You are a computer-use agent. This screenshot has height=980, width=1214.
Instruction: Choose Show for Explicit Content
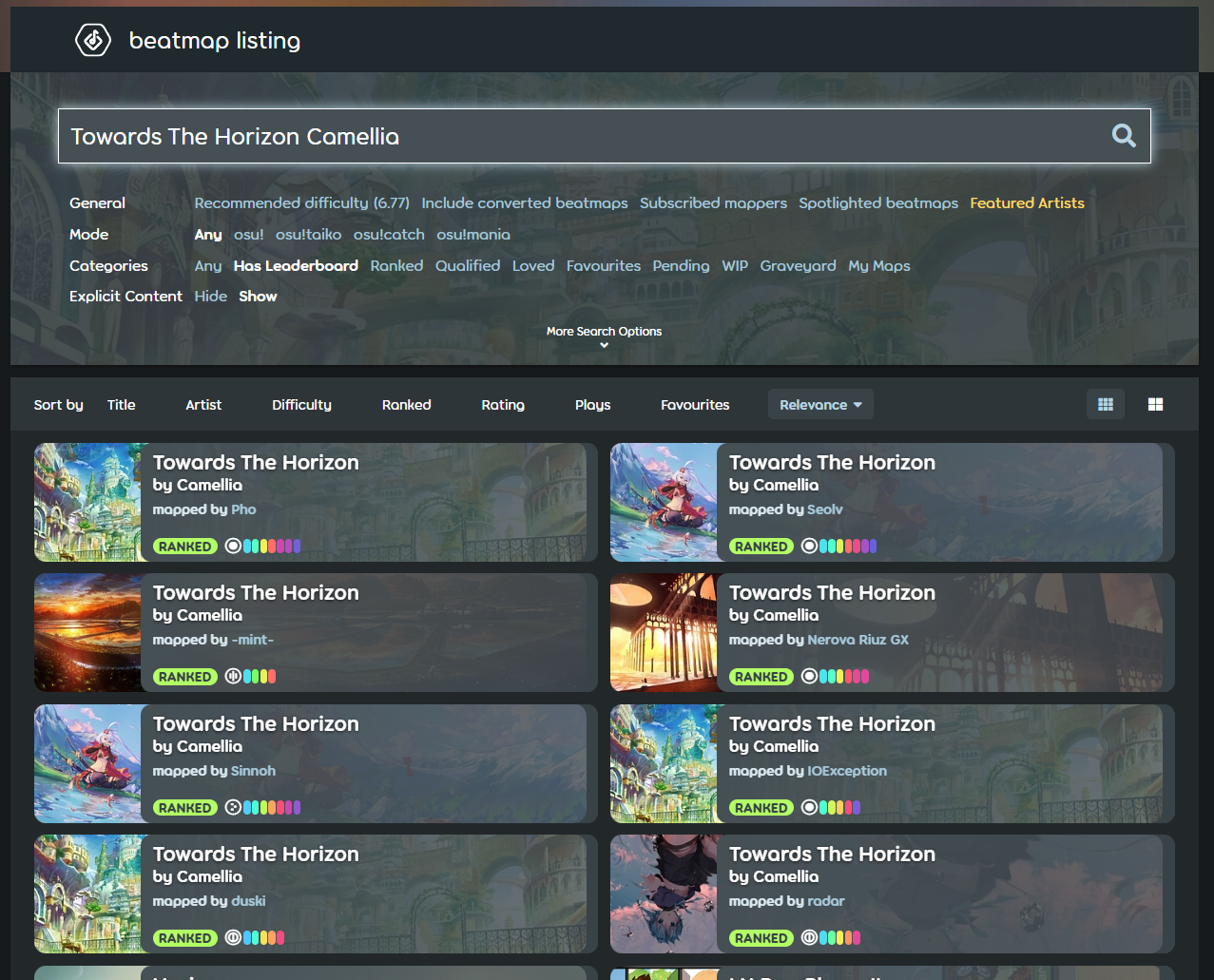point(258,296)
